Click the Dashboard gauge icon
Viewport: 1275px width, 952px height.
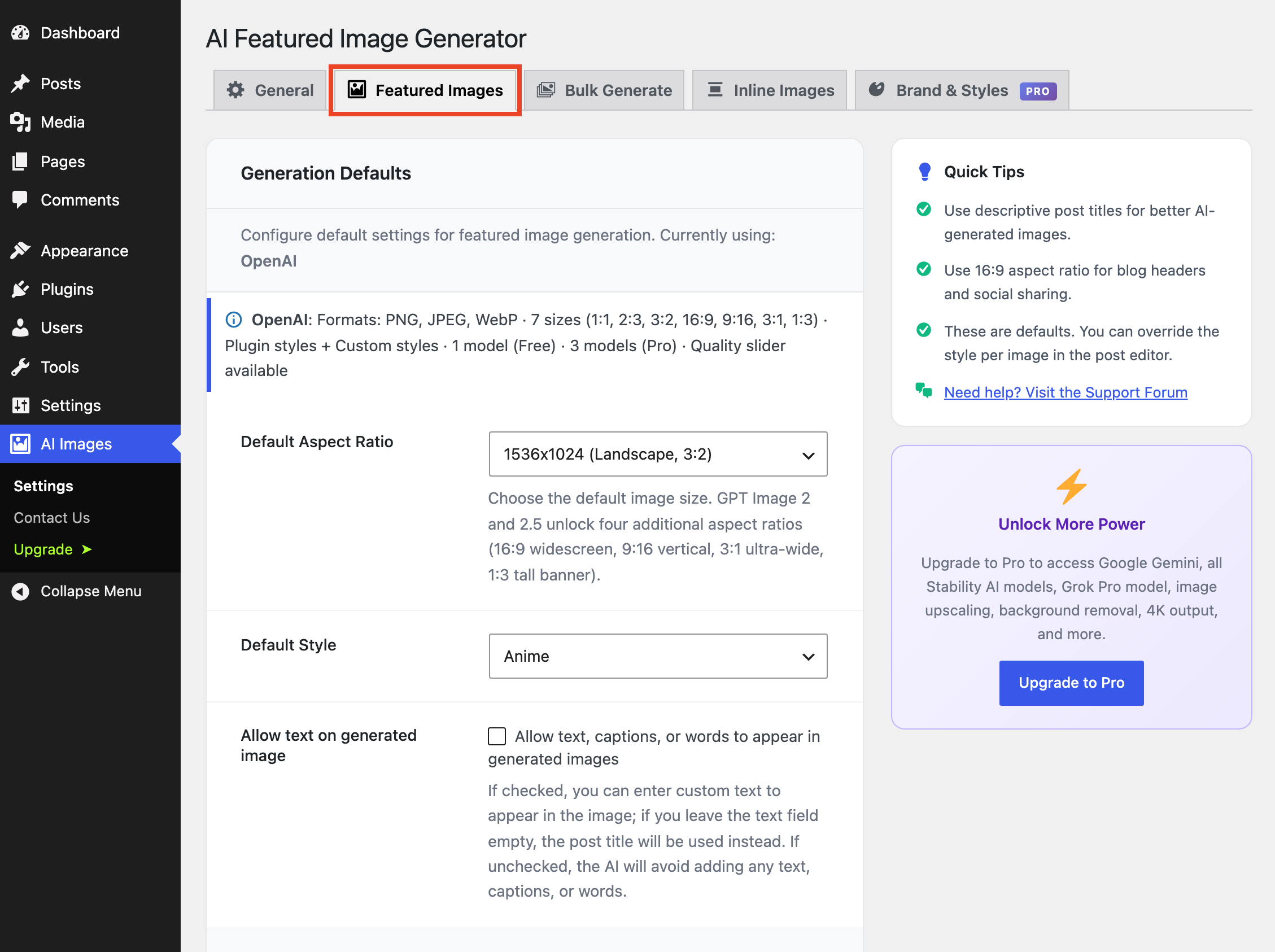click(20, 33)
